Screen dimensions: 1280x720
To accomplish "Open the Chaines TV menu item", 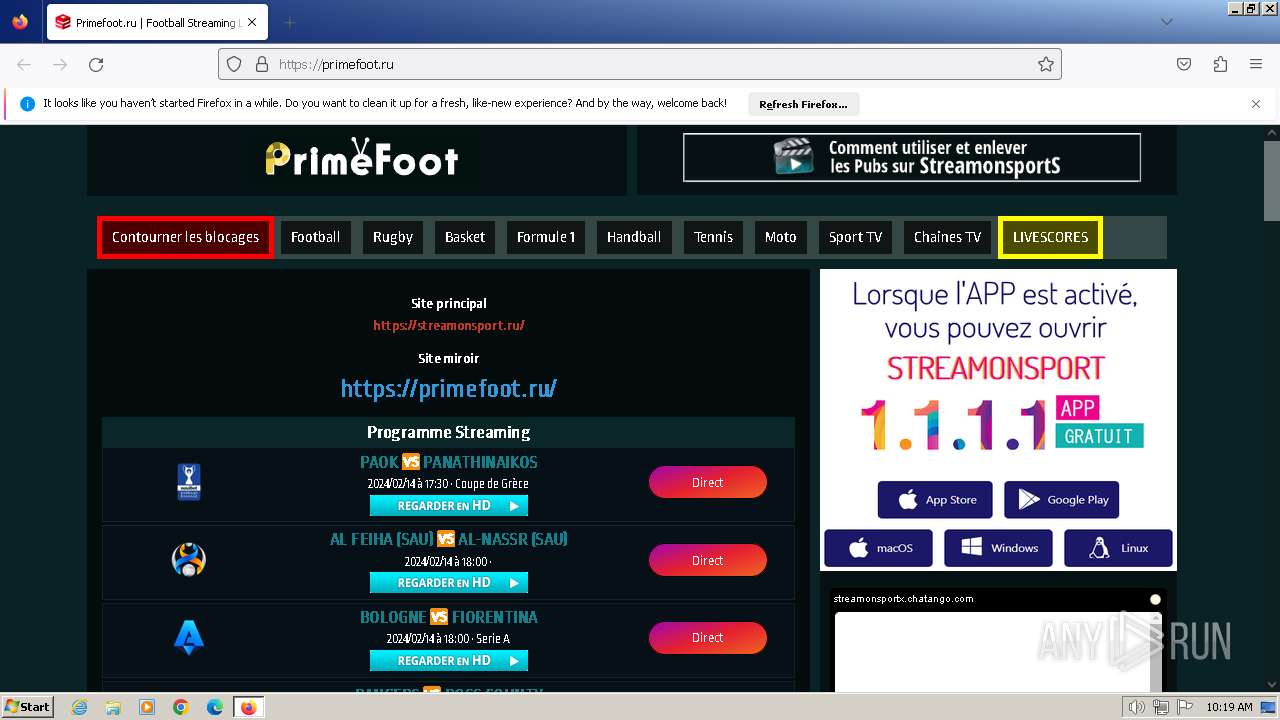I will click(947, 237).
